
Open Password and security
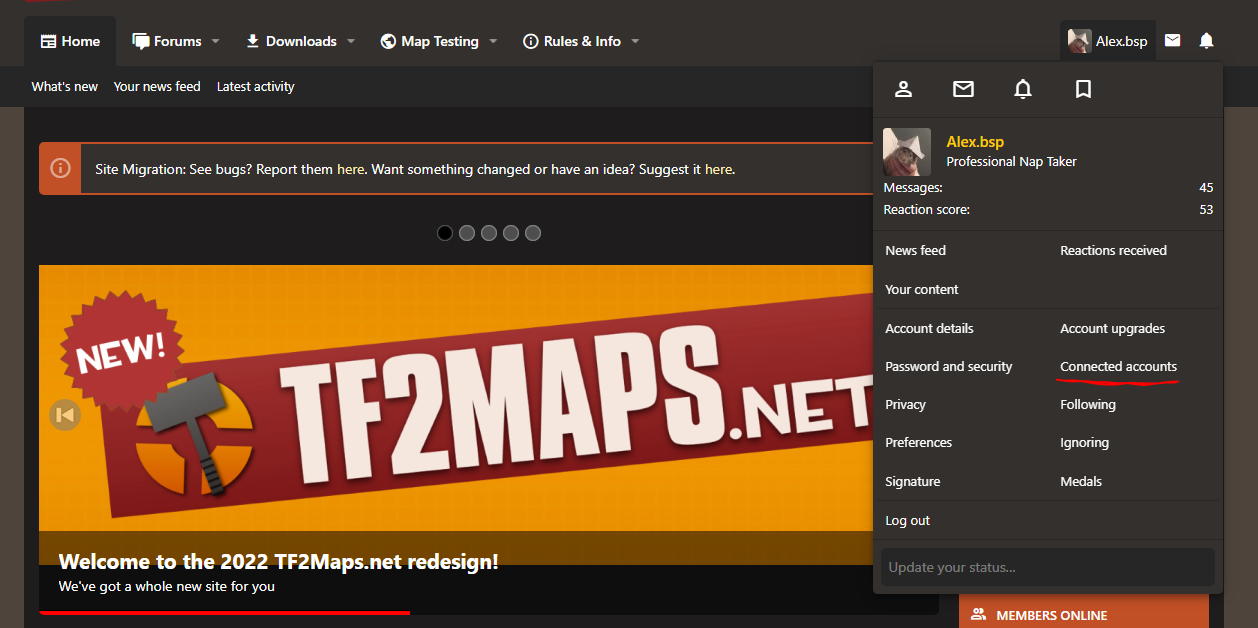point(949,367)
